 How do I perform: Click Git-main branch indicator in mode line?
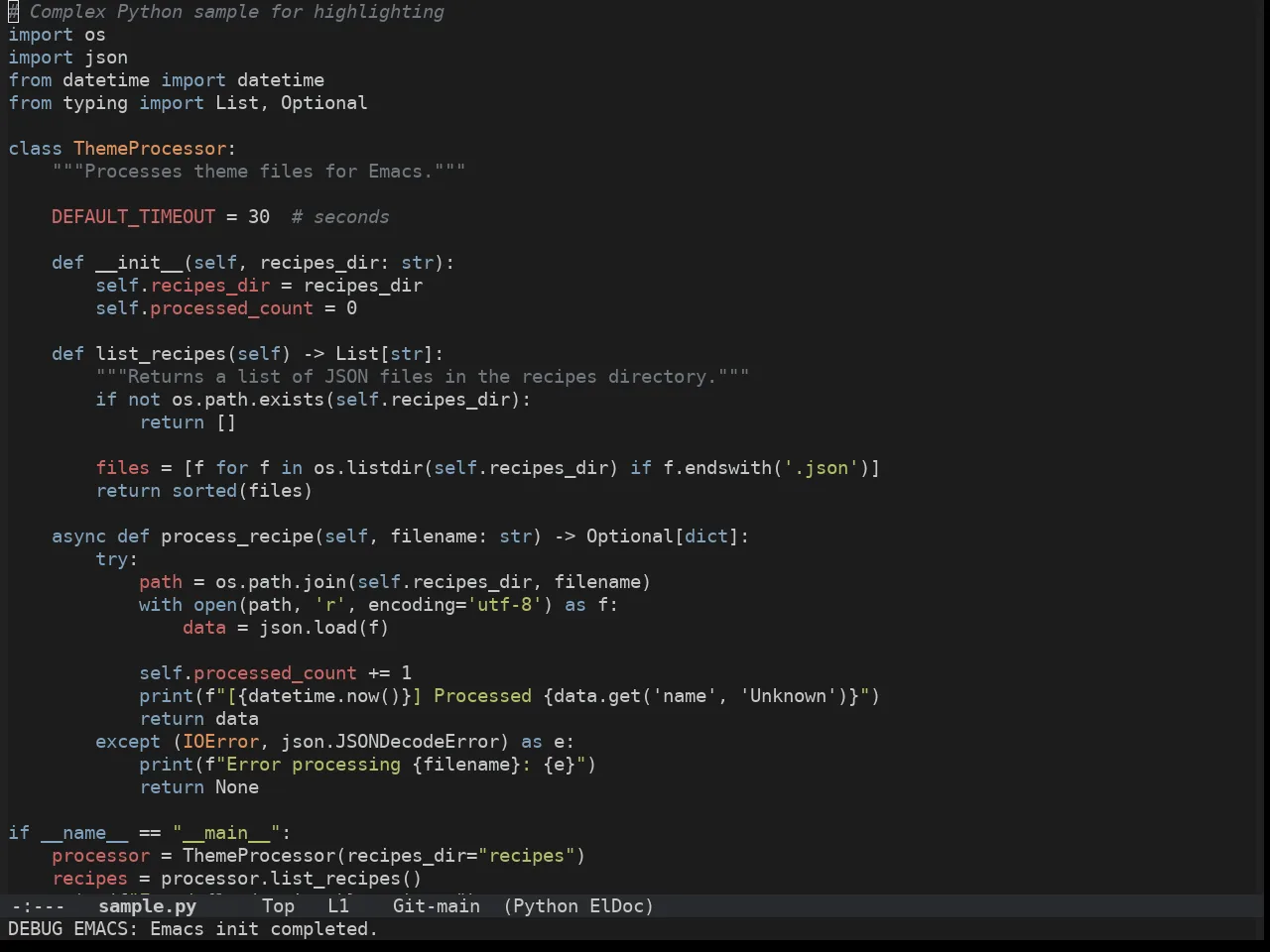click(437, 906)
